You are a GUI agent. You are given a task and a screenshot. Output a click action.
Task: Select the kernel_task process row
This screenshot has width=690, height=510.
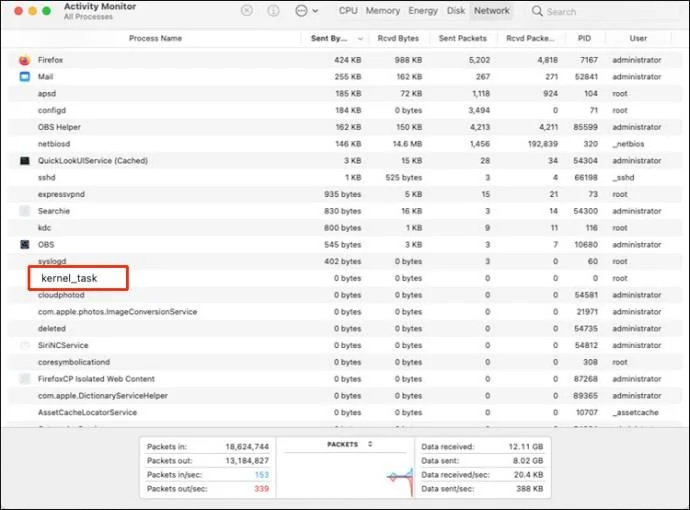pos(345,278)
